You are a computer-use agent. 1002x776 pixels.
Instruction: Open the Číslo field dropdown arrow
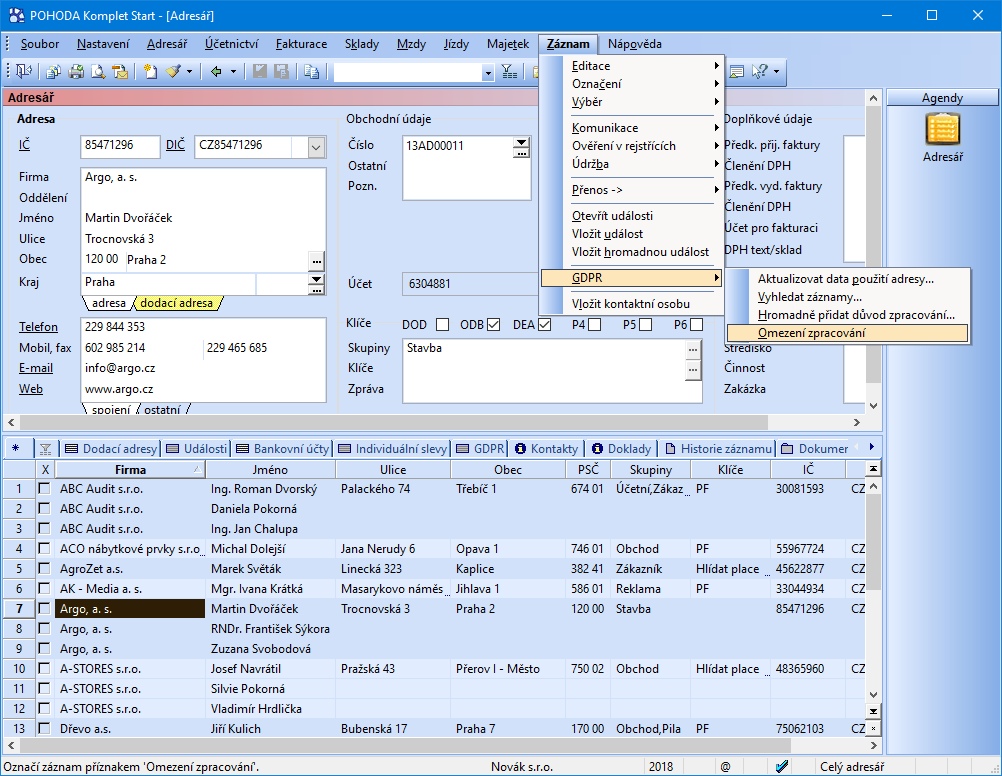pos(522,143)
